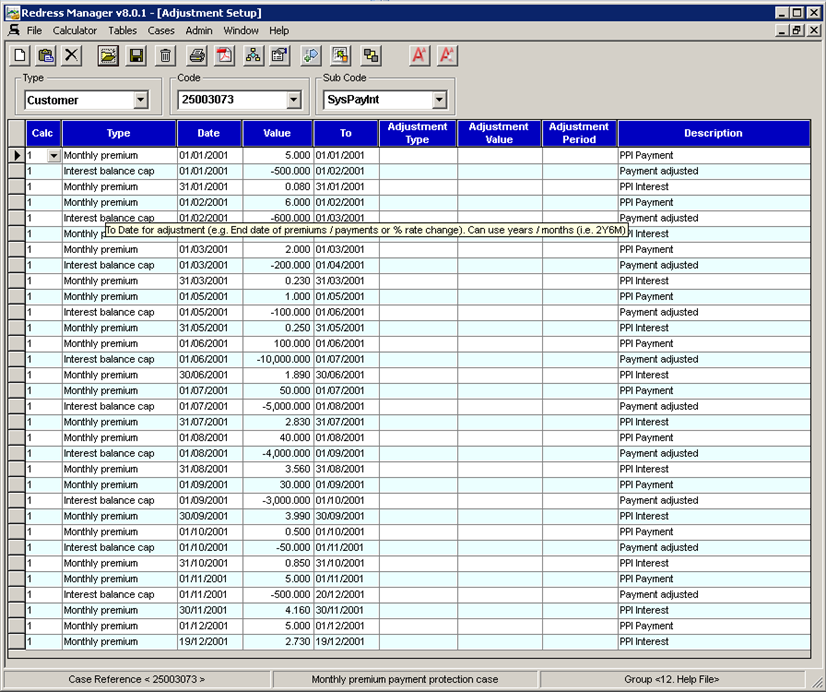The image size is (826, 692).
Task: Click the overlapping squares toolbar icon
Action: [371, 55]
